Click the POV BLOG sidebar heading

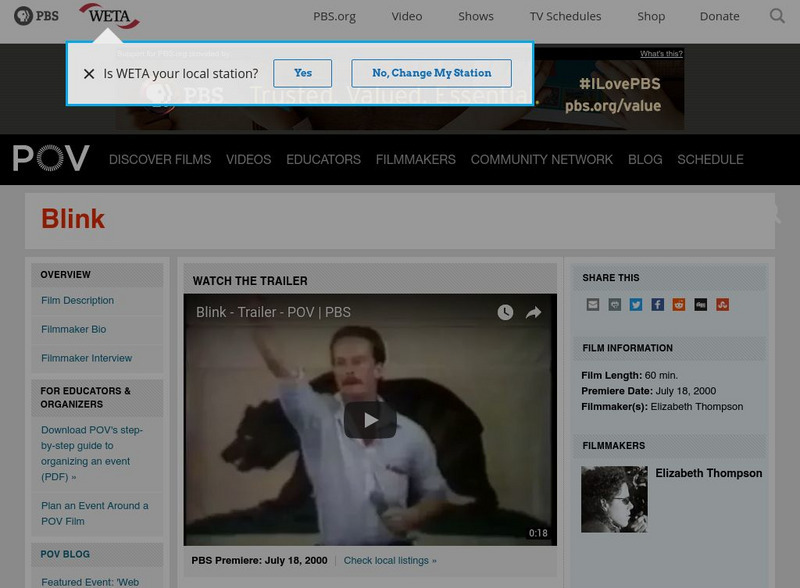pos(65,554)
